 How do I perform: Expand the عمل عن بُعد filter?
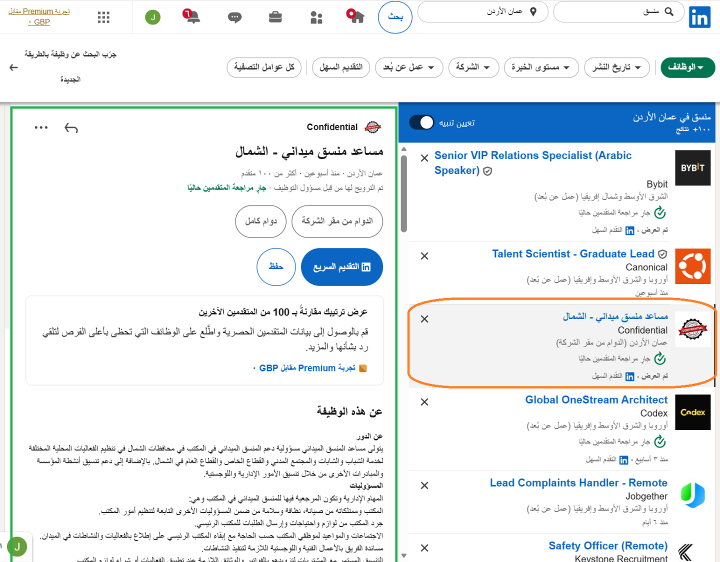click(409, 67)
